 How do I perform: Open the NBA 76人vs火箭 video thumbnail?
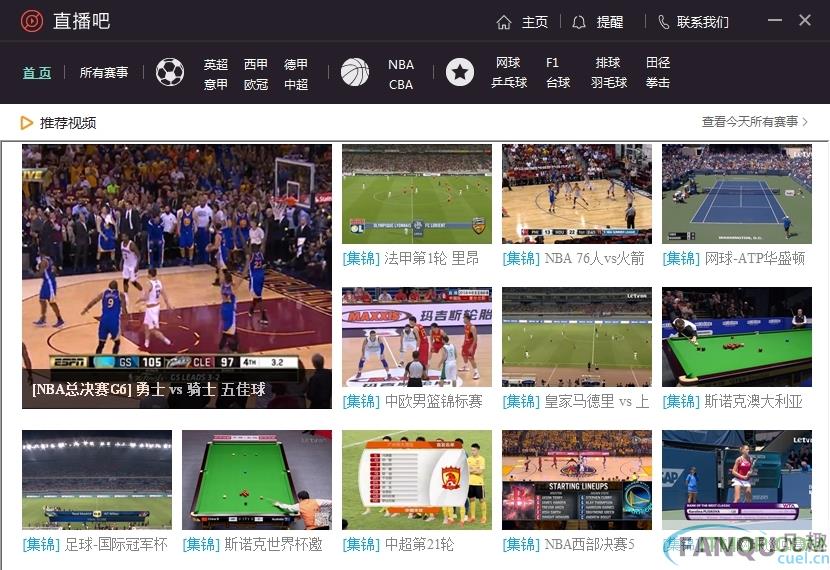pyautogui.click(x=577, y=194)
